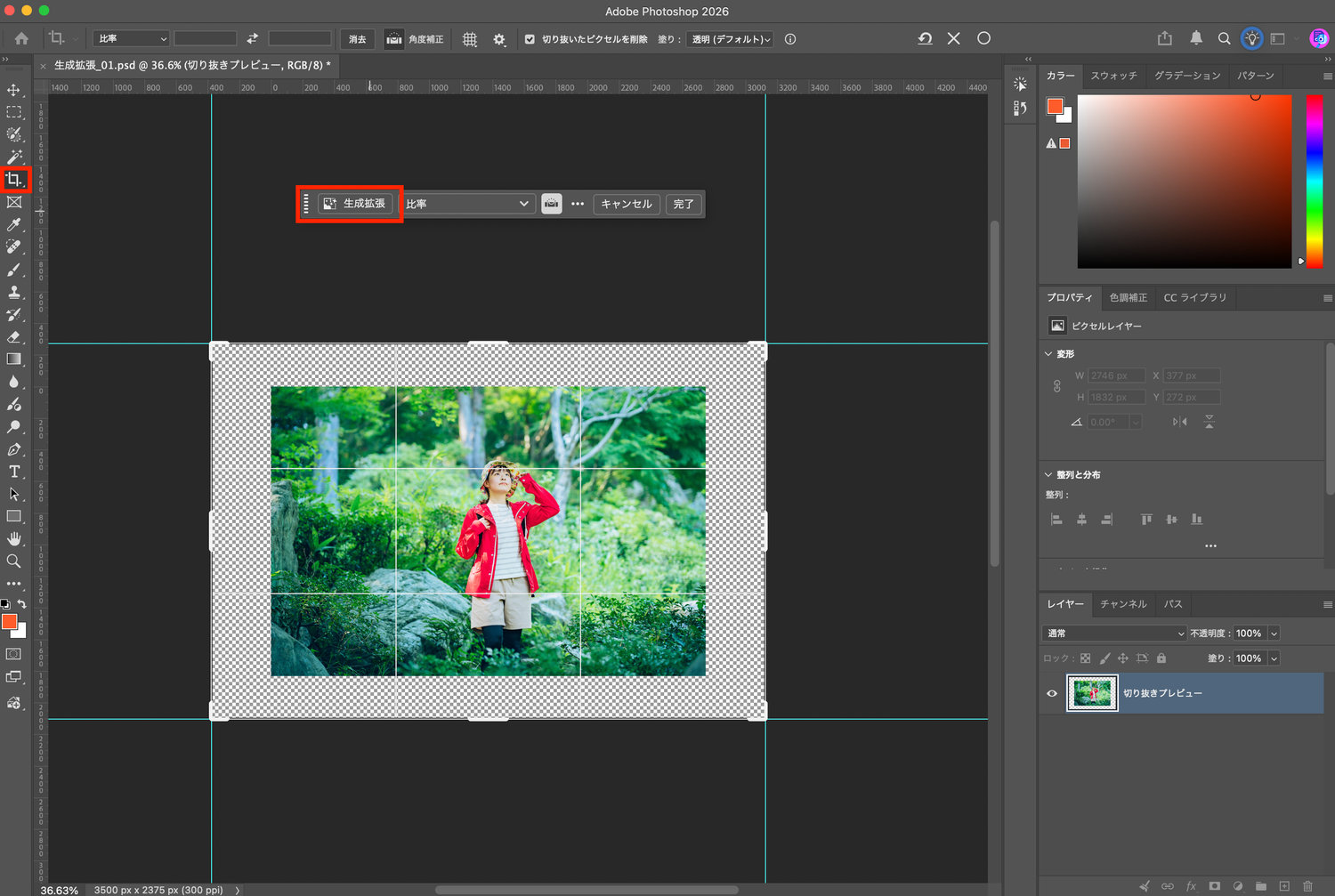Click the キャンセル button

tap(627, 204)
